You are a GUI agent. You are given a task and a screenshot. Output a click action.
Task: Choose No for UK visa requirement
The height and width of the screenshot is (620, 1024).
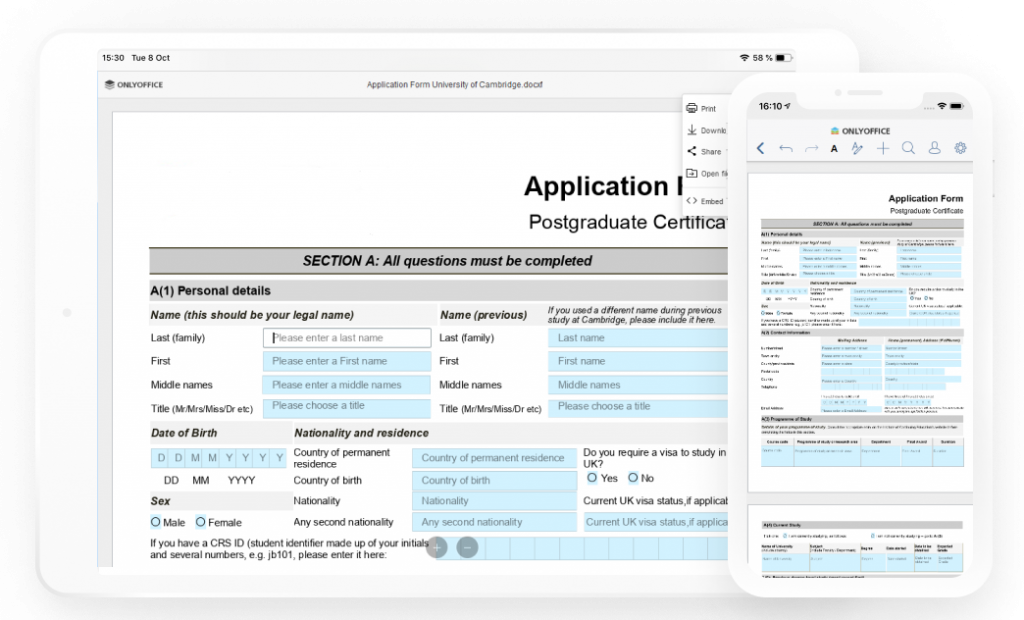coord(633,478)
